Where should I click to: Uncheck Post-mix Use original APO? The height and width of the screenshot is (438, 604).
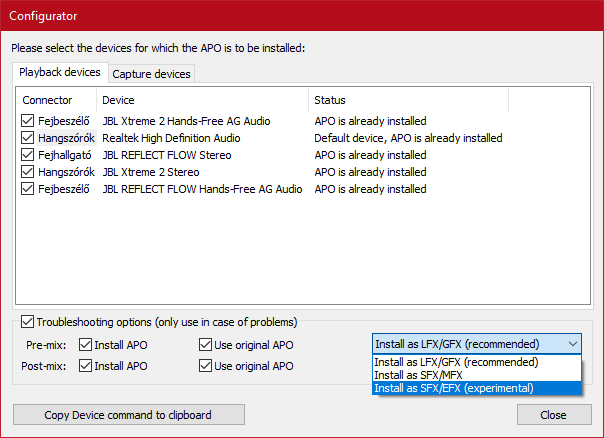point(206,366)
